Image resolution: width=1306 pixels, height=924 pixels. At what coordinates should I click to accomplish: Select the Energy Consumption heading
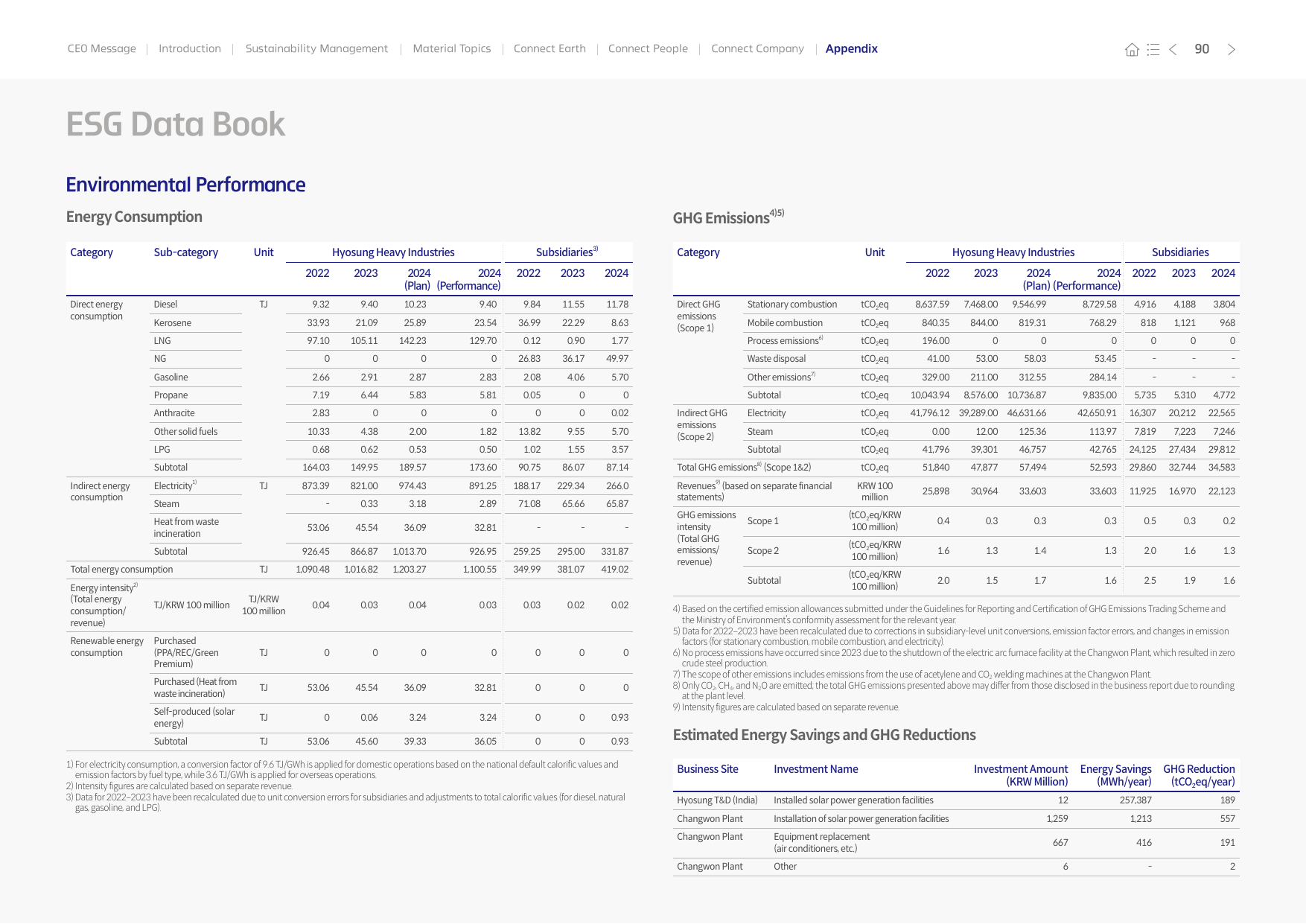click(x=134, y=217)
